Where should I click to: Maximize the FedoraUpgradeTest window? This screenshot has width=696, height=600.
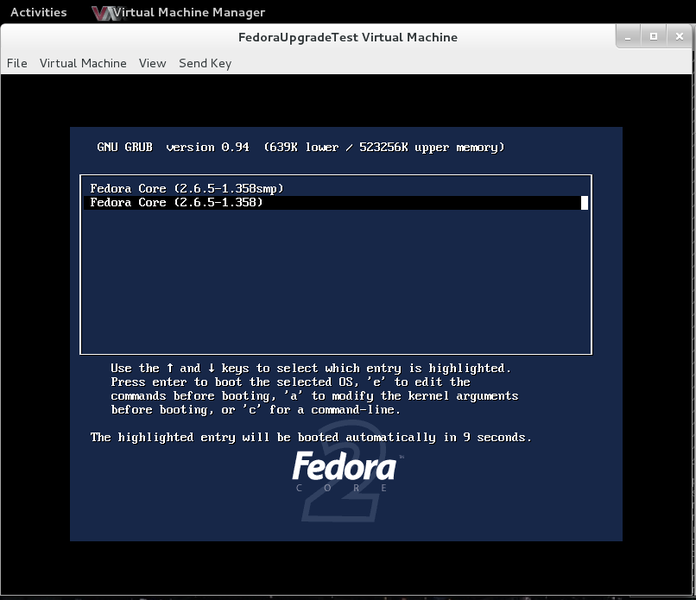pos(653,37)
